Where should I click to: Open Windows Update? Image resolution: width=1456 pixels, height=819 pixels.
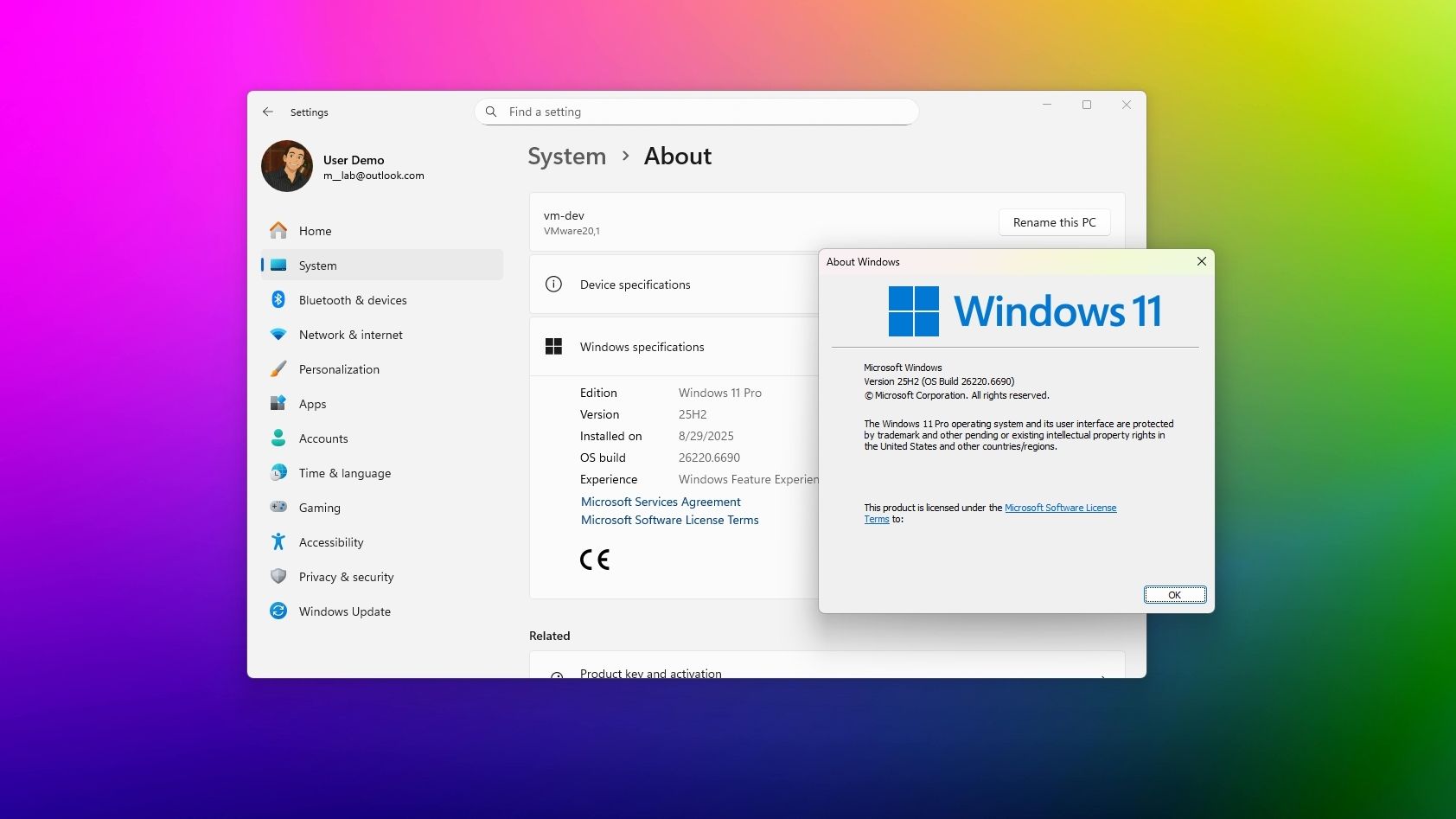pyautogui.click(x=343, y=611)
